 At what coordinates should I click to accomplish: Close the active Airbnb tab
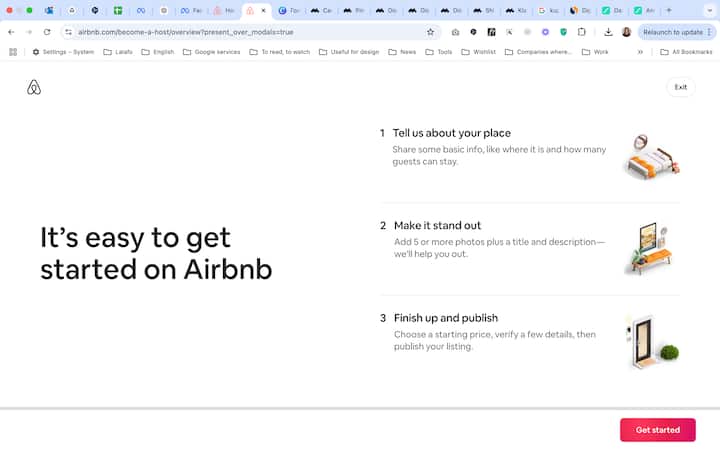click(263, 10)
